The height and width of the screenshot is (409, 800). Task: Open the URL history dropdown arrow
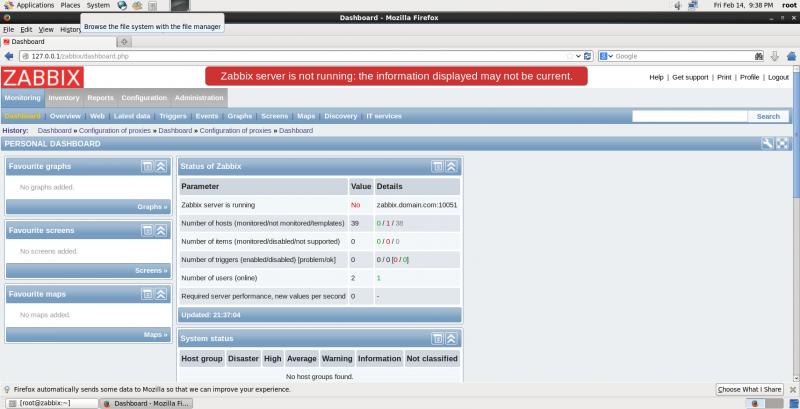point(578,56)
